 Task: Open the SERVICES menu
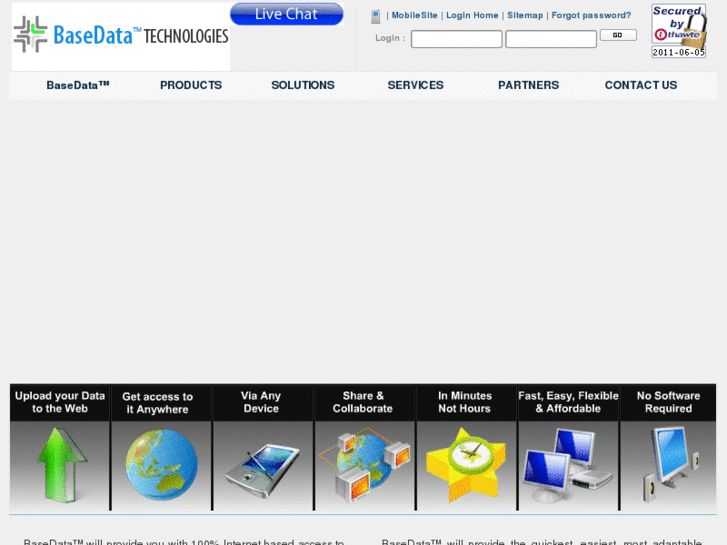pyautogui.click(x=415, y=85)
